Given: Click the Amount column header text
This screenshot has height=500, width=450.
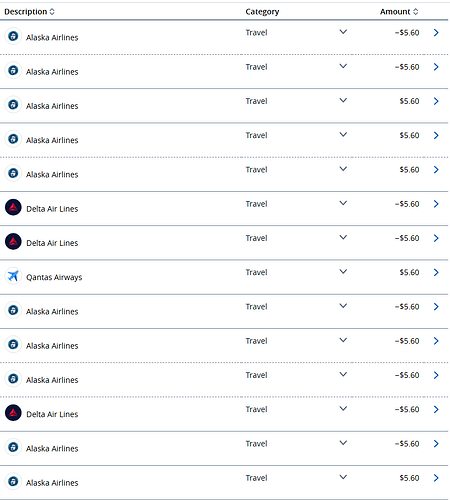Looking at the screenshot, I should click(x=395, y=12).
